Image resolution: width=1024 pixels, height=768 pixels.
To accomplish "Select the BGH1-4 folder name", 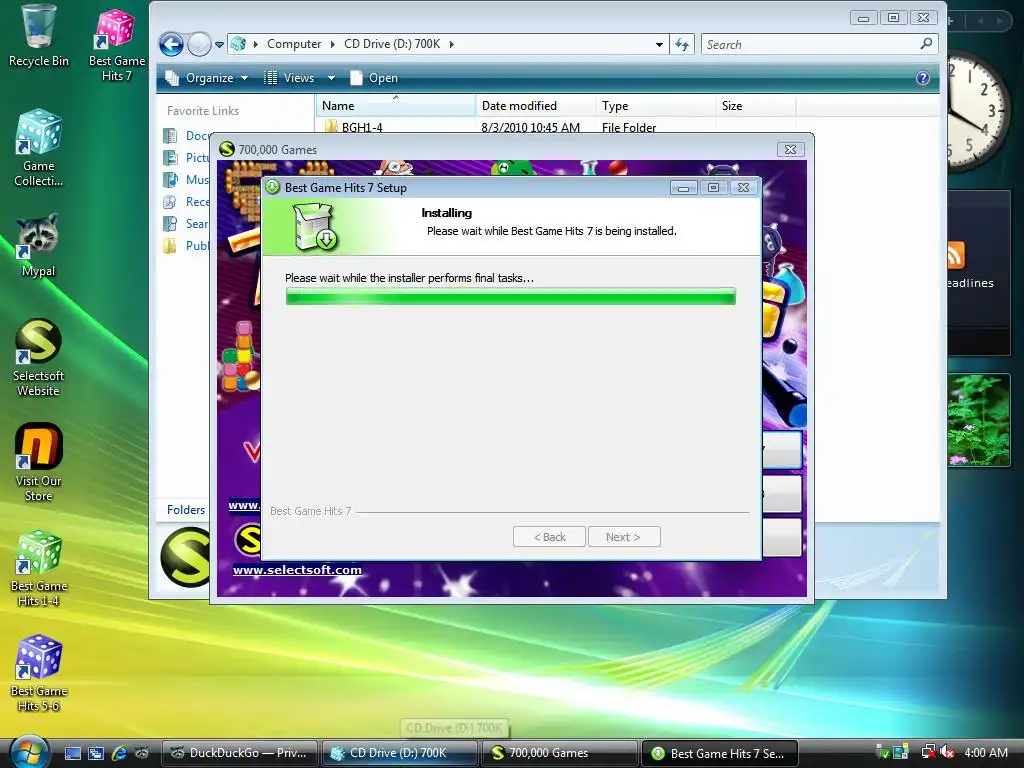I will pos(362,127).
